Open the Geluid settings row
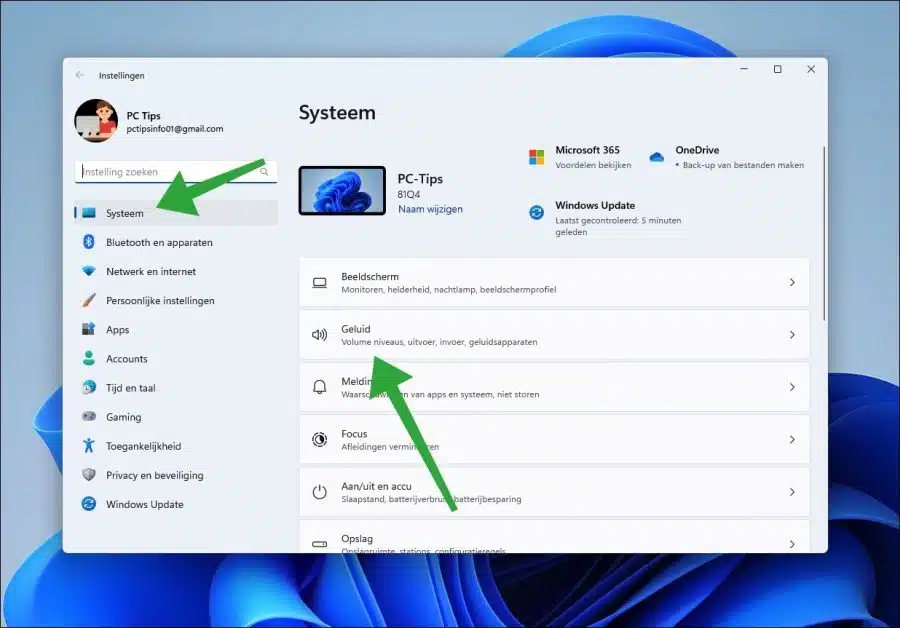 click(x=554, y=335)
